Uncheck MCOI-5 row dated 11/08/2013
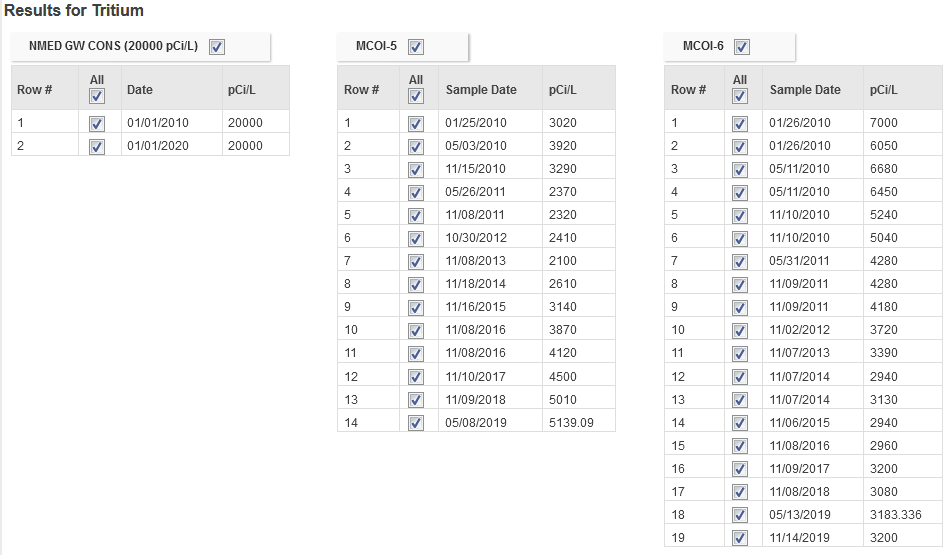The height and width of the screenshot is (555, 951). point(415,262)
